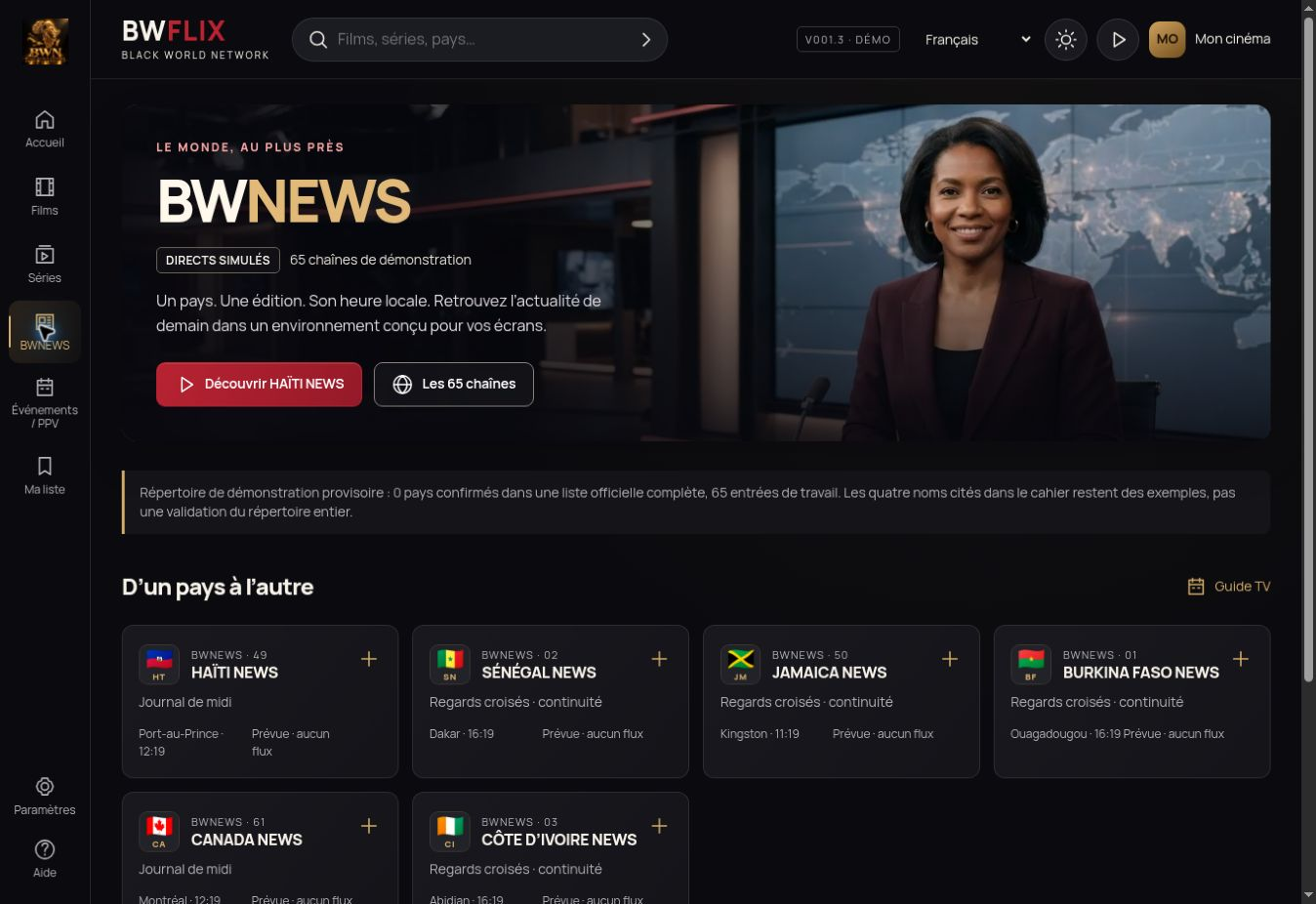The image size is (1316, 904).
Task: Toggle light theme with sun icon
Action: tap(1066, 40)
